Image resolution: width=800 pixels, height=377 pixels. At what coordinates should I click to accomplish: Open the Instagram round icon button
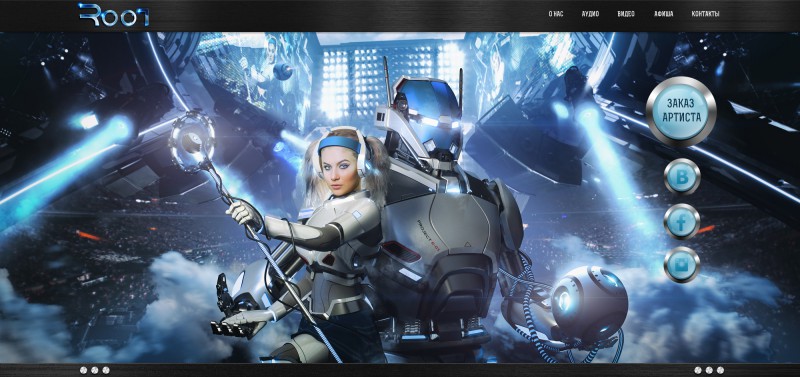coord(682,265)
